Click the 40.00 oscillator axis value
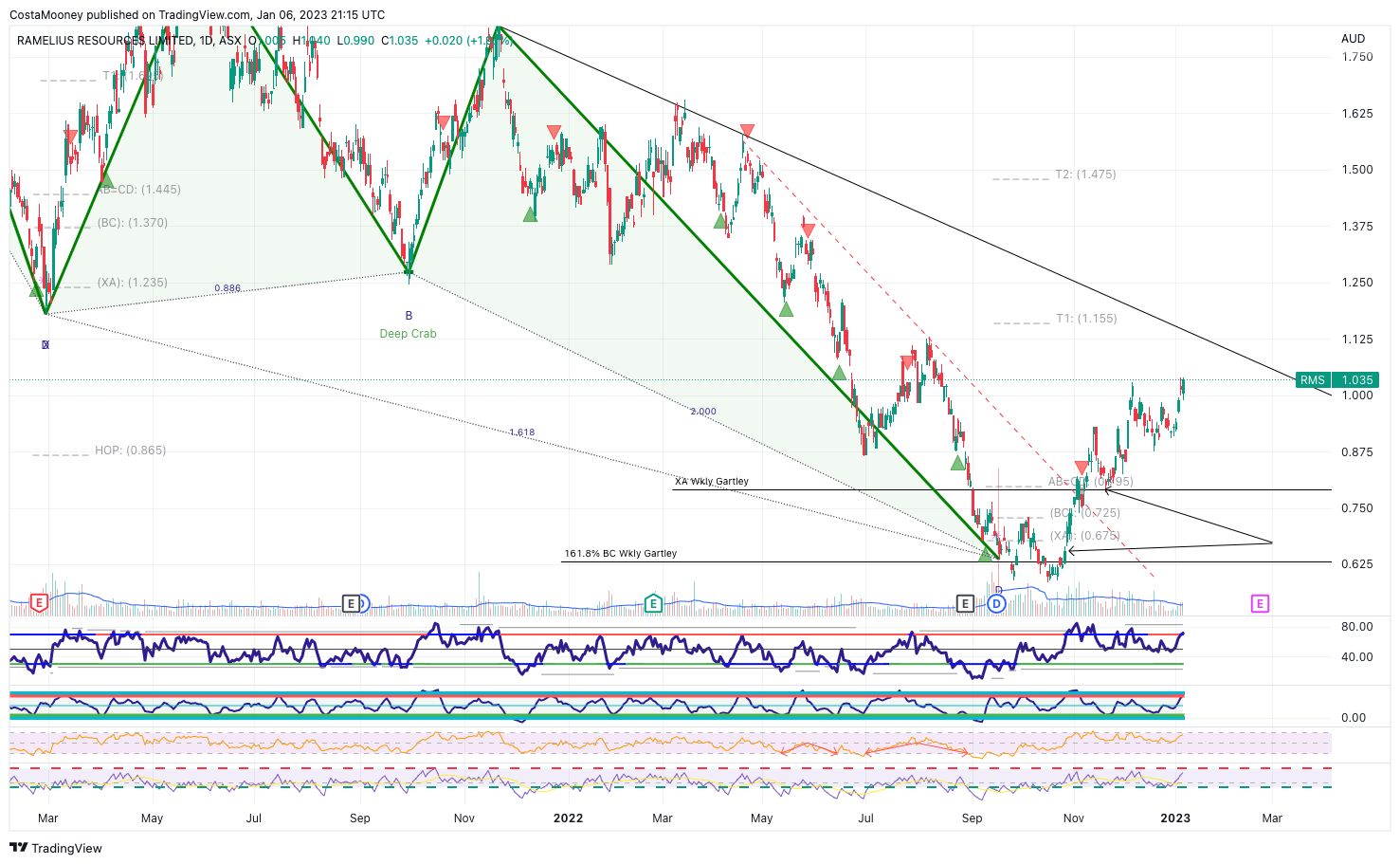Screen dimensions: 1400x864 coord(1356,657)
